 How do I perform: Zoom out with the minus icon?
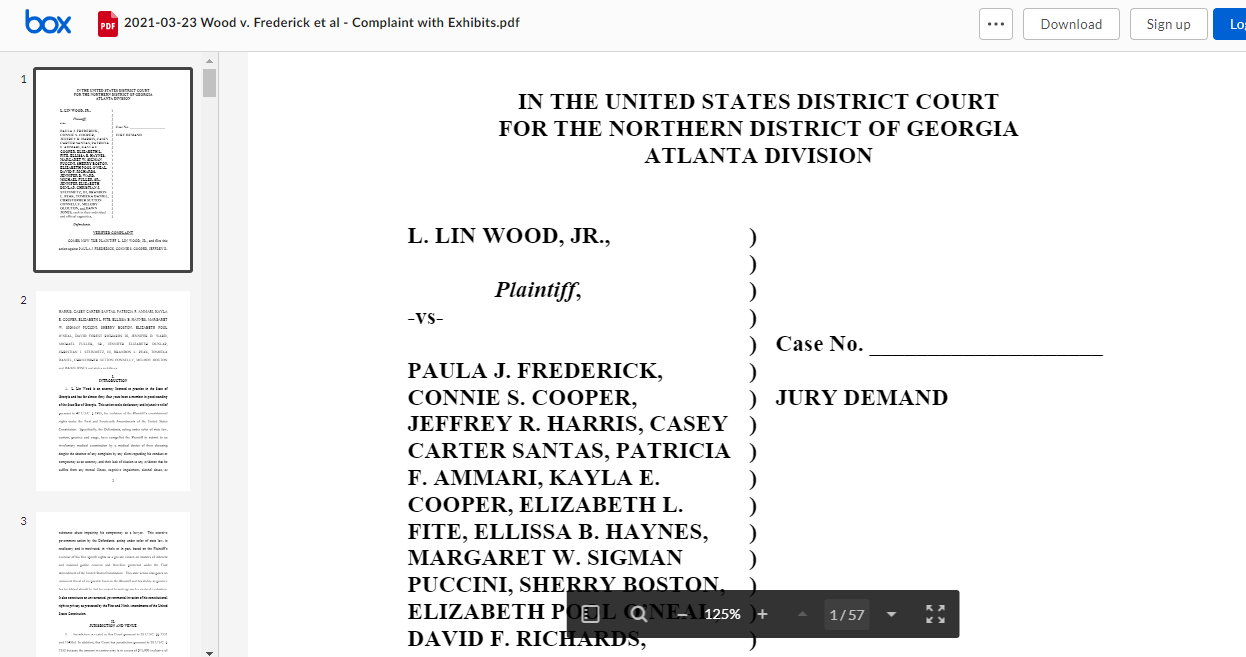point(682,614)
